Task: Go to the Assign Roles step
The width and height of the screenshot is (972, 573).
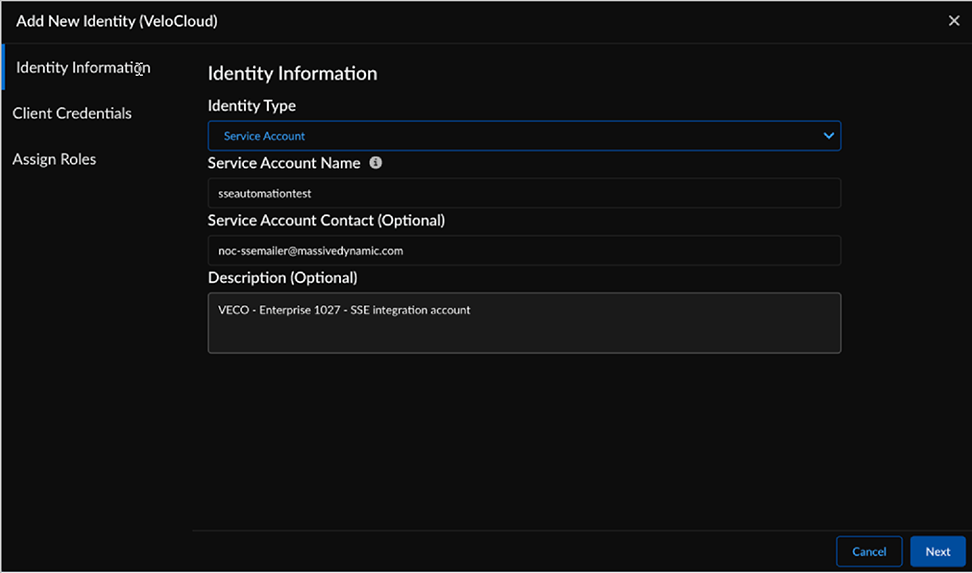Action: point(54,160)
